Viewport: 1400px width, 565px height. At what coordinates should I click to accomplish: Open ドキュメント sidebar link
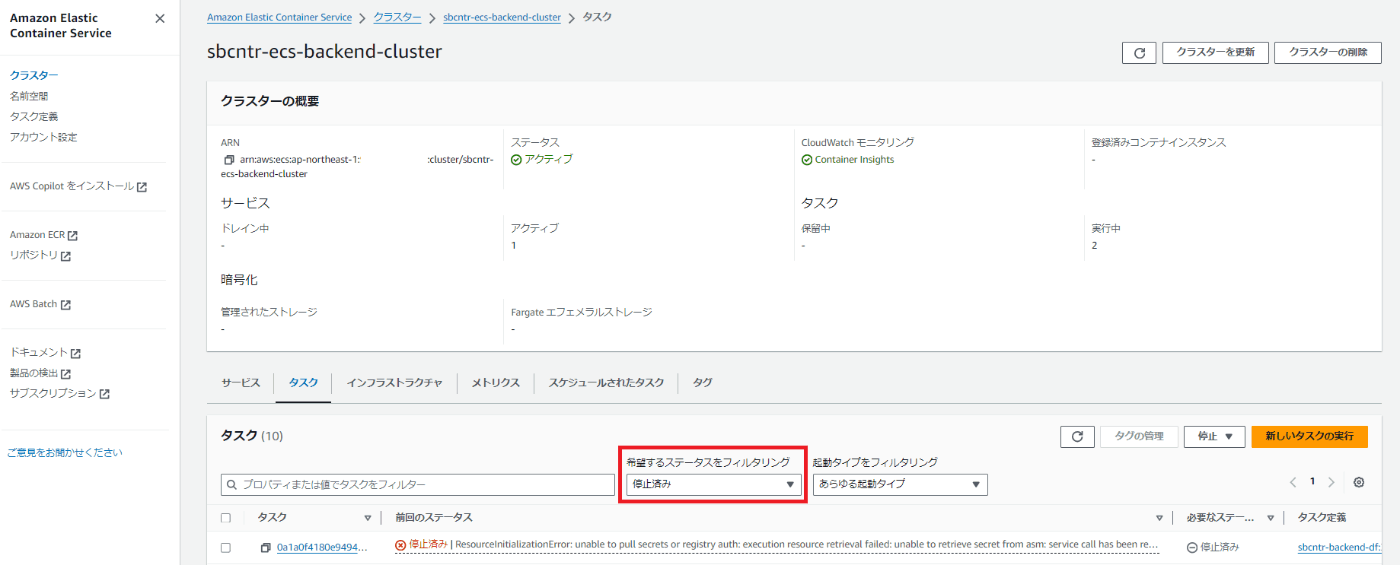pos(45,352)
